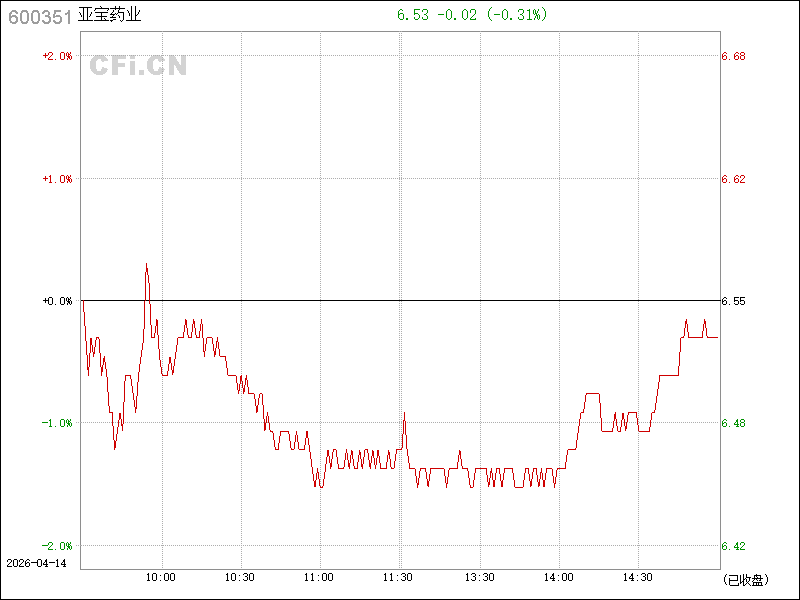Screen dimensions: 800x600
Task: Select the 10:00 time marker
Action: [x=161, y=577]
